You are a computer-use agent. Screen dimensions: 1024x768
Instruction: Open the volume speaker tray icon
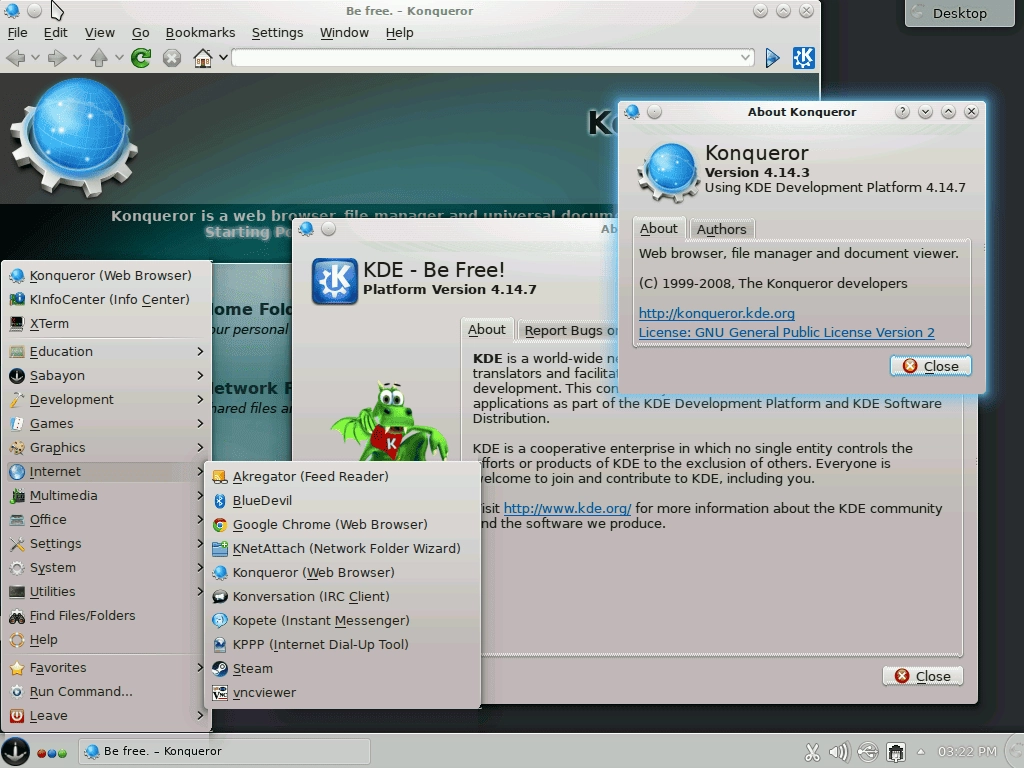coord(839,752)
